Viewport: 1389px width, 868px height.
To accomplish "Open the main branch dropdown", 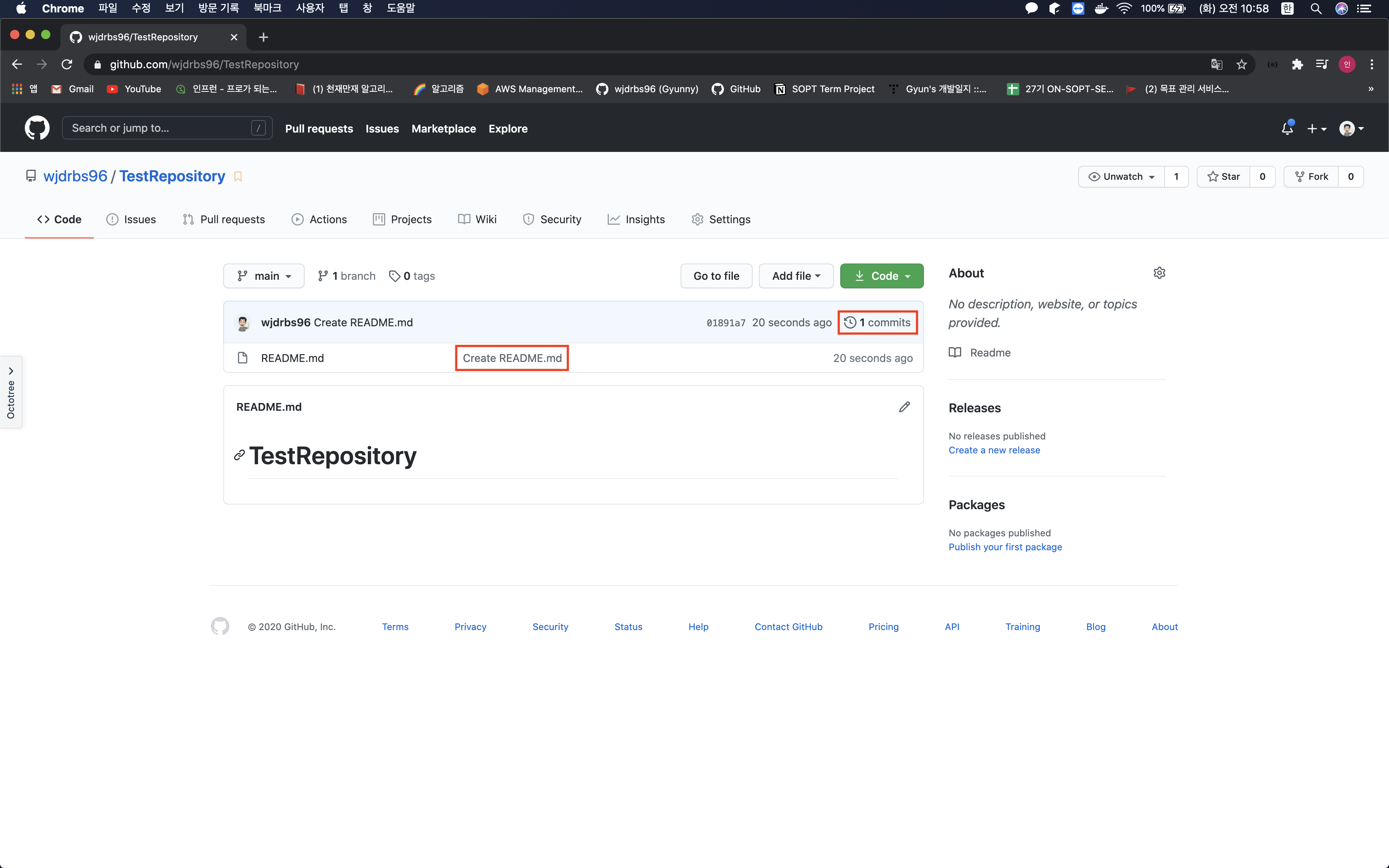I will [x=264, y=276].
